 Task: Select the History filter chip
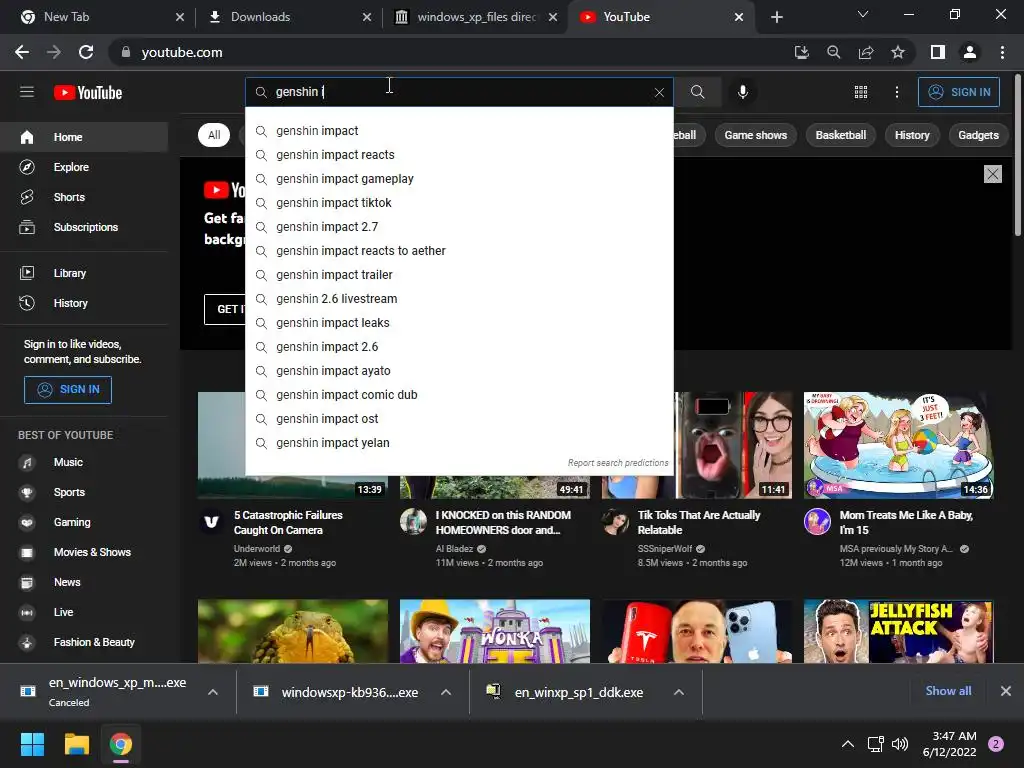pyautogui.click(x=912, y=135)
